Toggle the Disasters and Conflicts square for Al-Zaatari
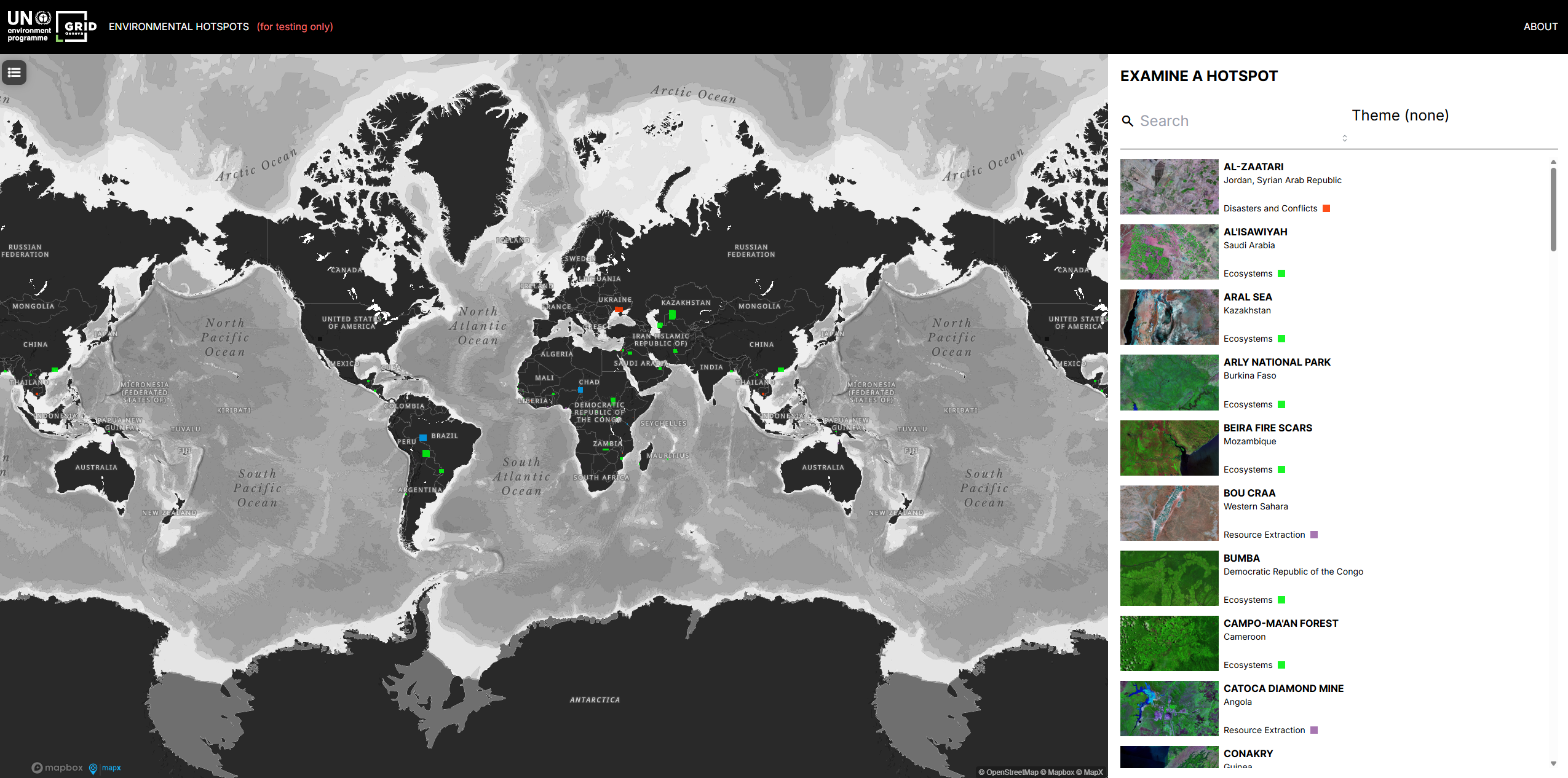Viewport: 1568px width, 778px height. (x=1326, y=208)
